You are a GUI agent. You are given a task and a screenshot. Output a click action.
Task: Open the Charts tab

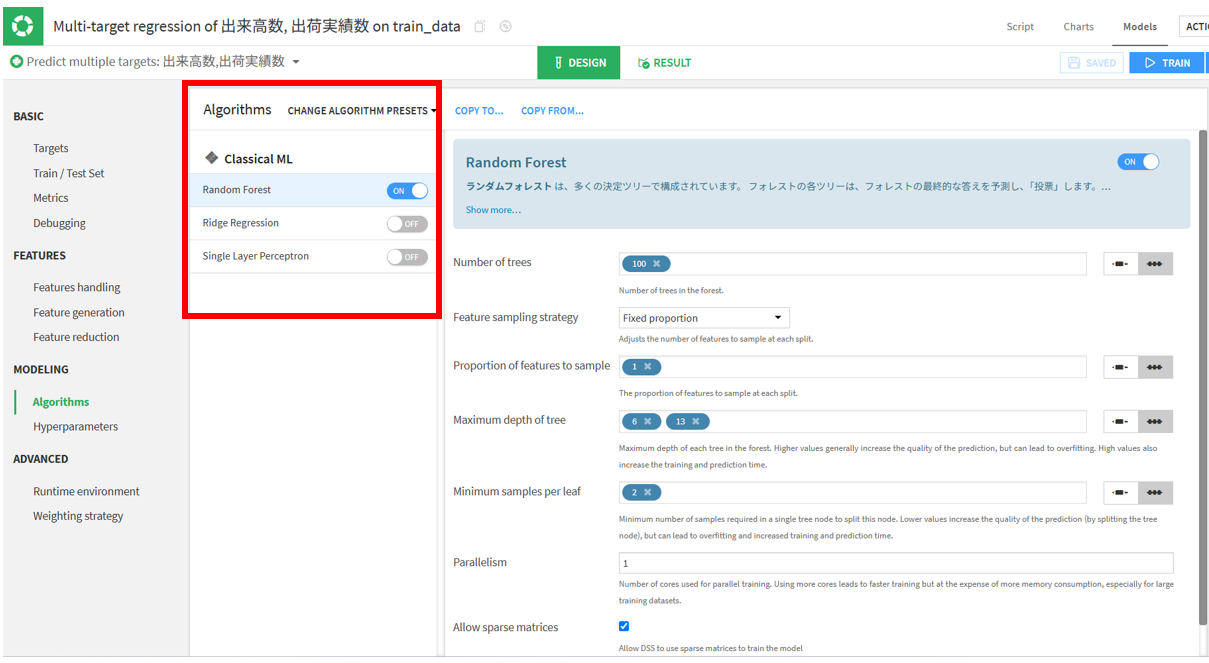tap(1079, 27)
